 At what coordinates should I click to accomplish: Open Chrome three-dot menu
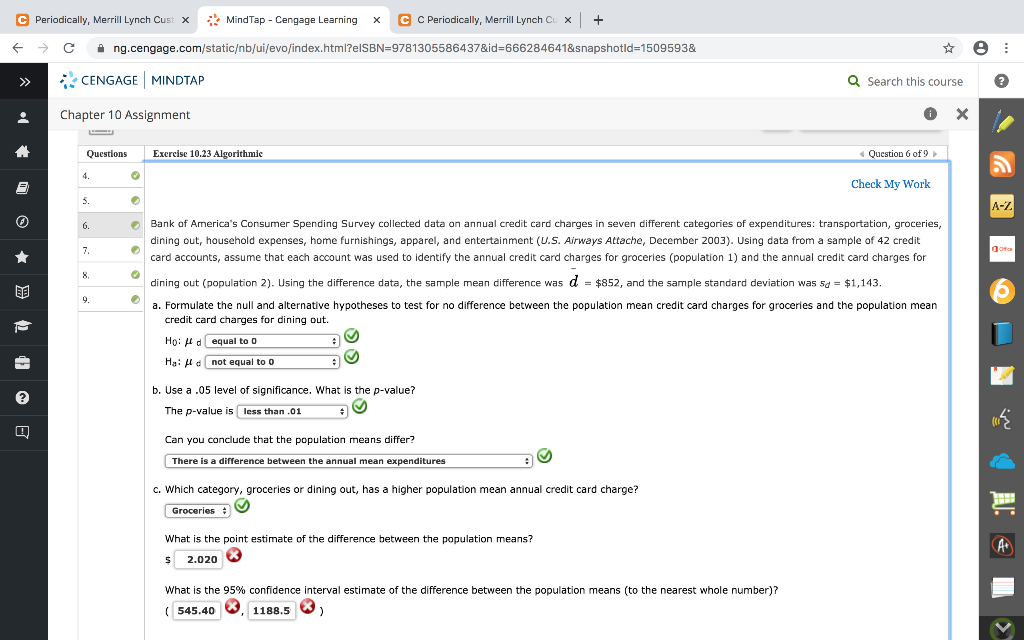(x=1006, y=48)
